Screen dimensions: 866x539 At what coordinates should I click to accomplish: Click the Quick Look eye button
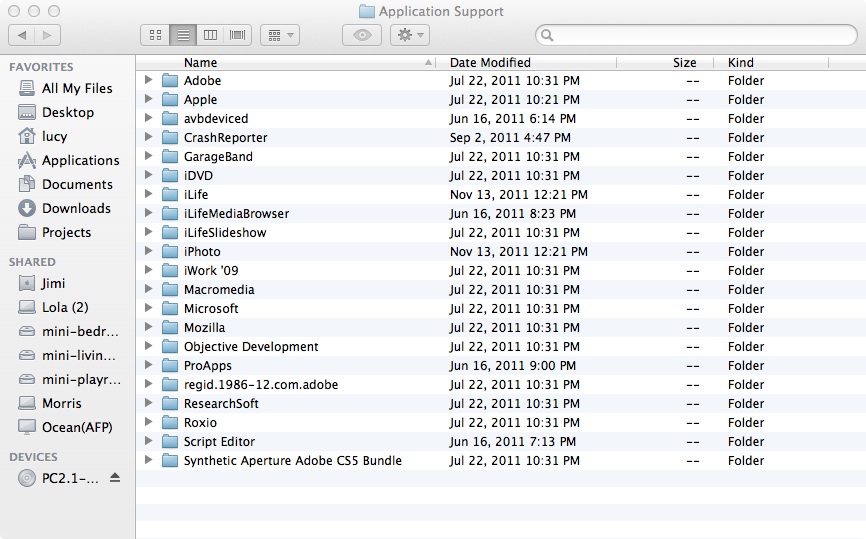(x=361, y=35)
